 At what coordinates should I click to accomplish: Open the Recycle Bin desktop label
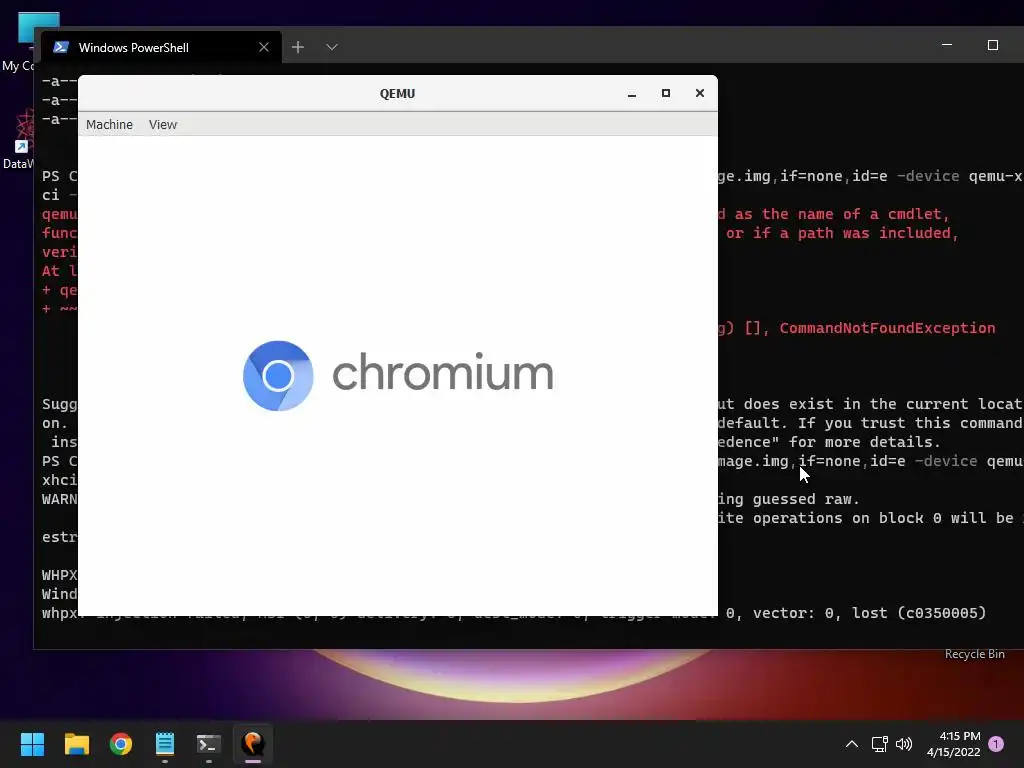(974, 654)
